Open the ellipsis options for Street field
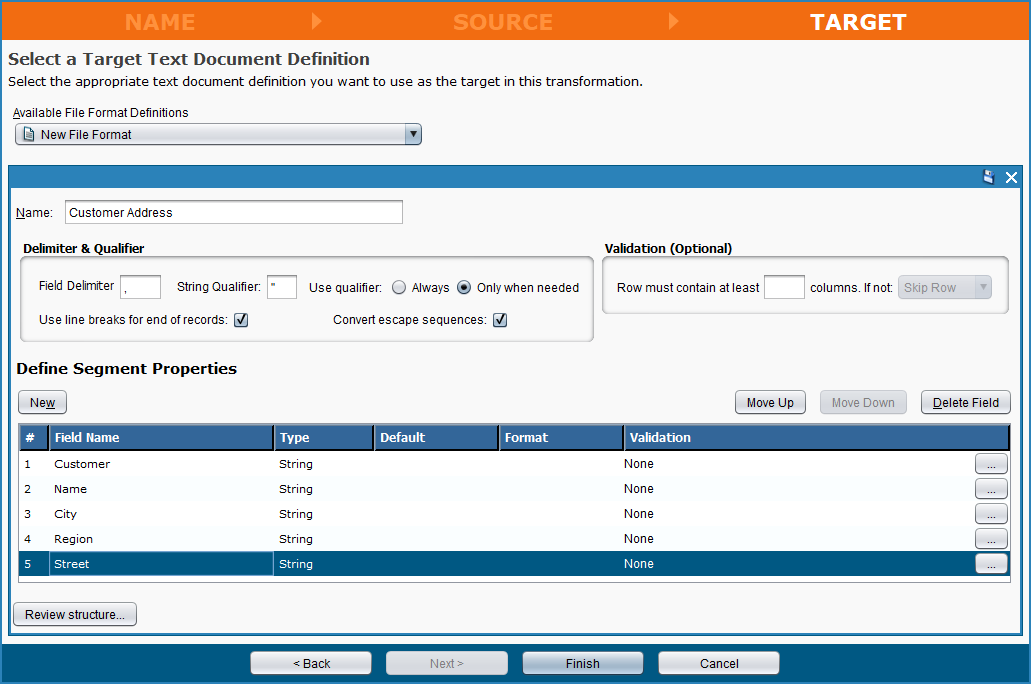The image size is (1031, 684). pos(990,564)
